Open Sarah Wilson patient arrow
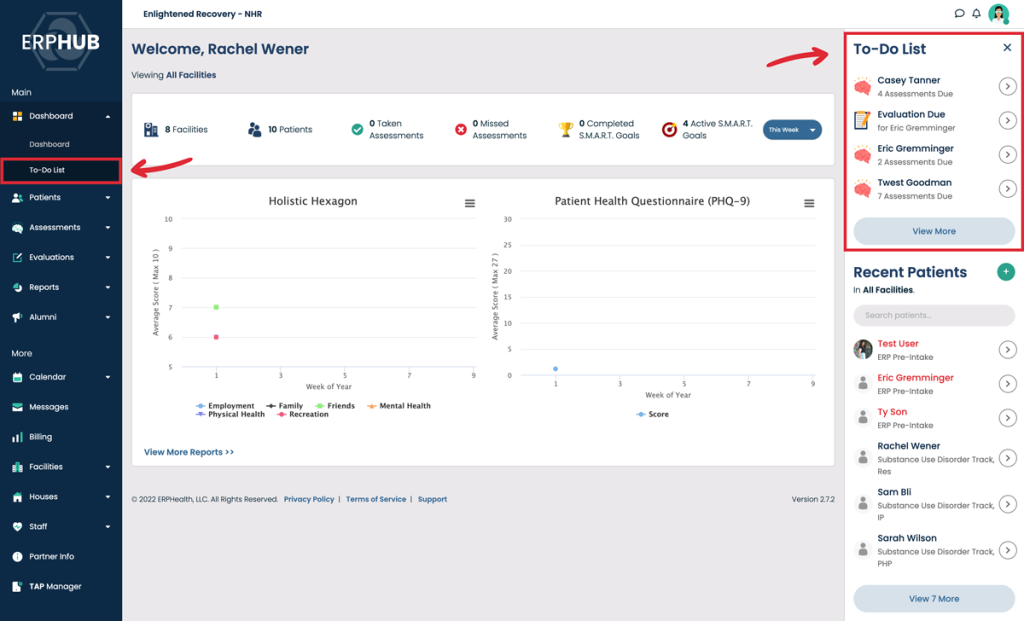 pyautogui.click(x=1007, y=550)
